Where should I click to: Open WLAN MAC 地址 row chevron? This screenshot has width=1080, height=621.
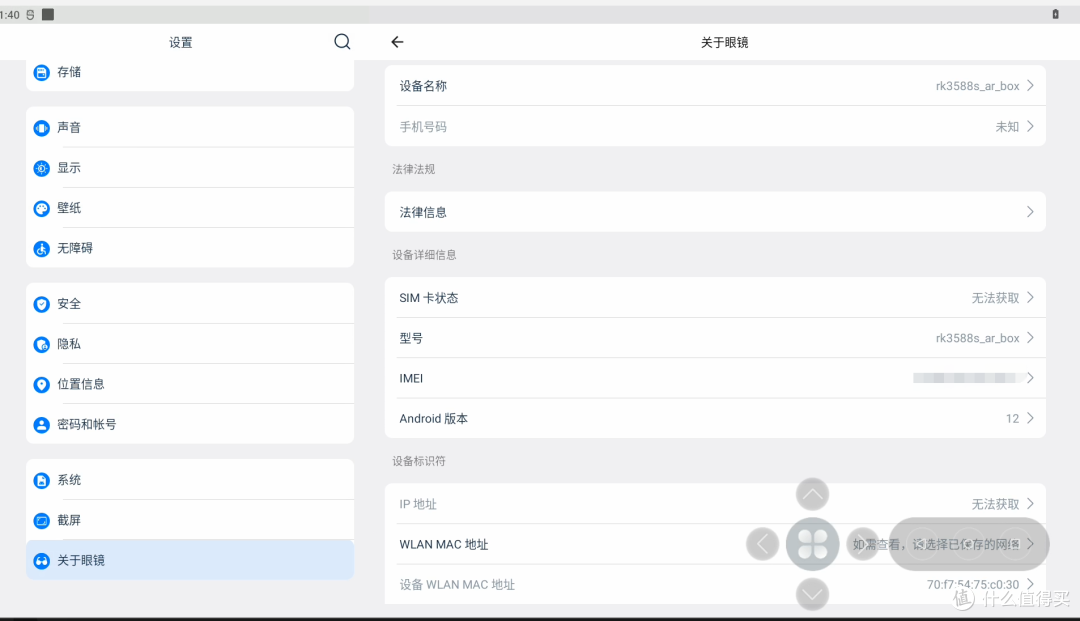[1030, 544]
